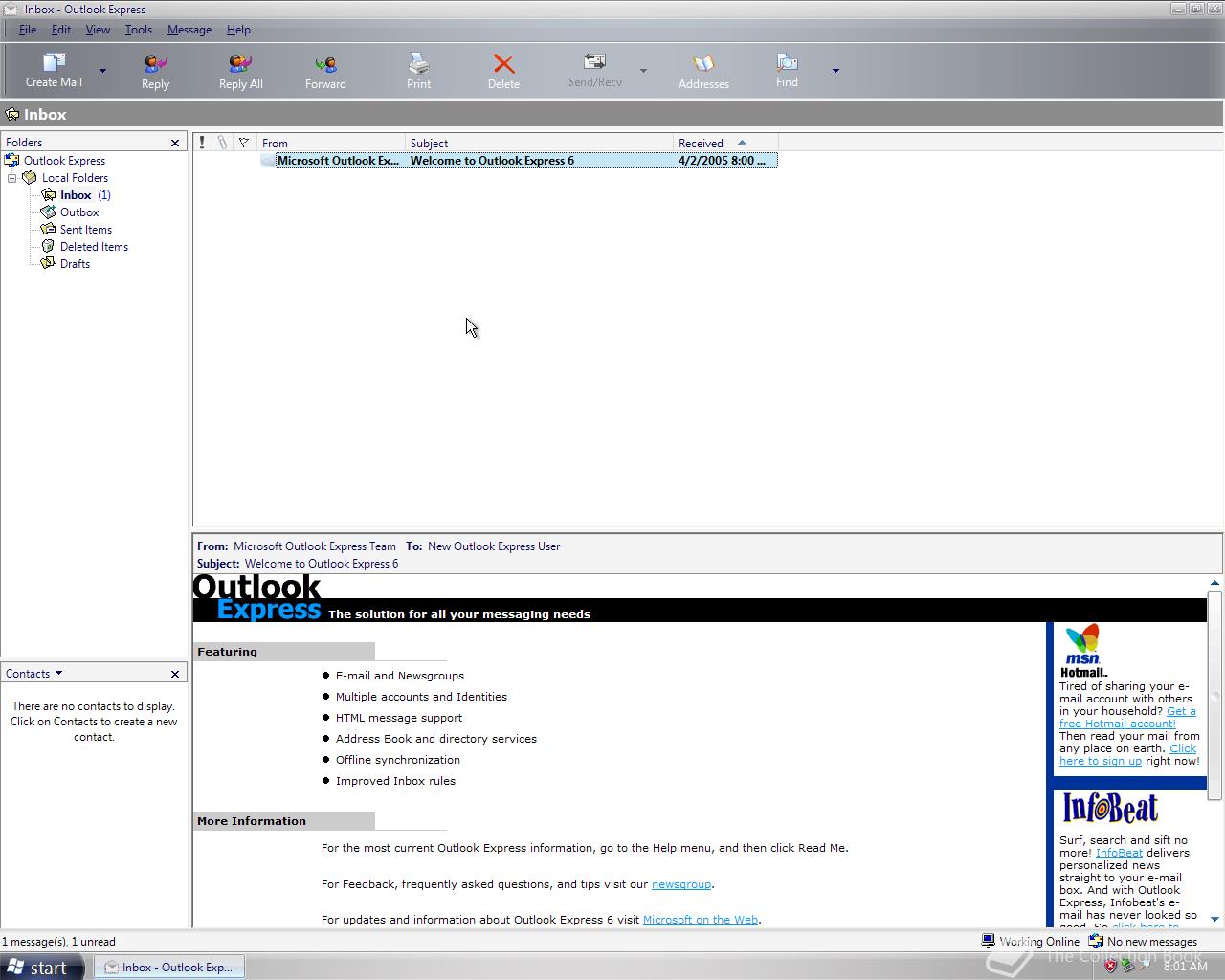Delete the selected message
The image size is (1225, 980).
(x=503, y=72)
